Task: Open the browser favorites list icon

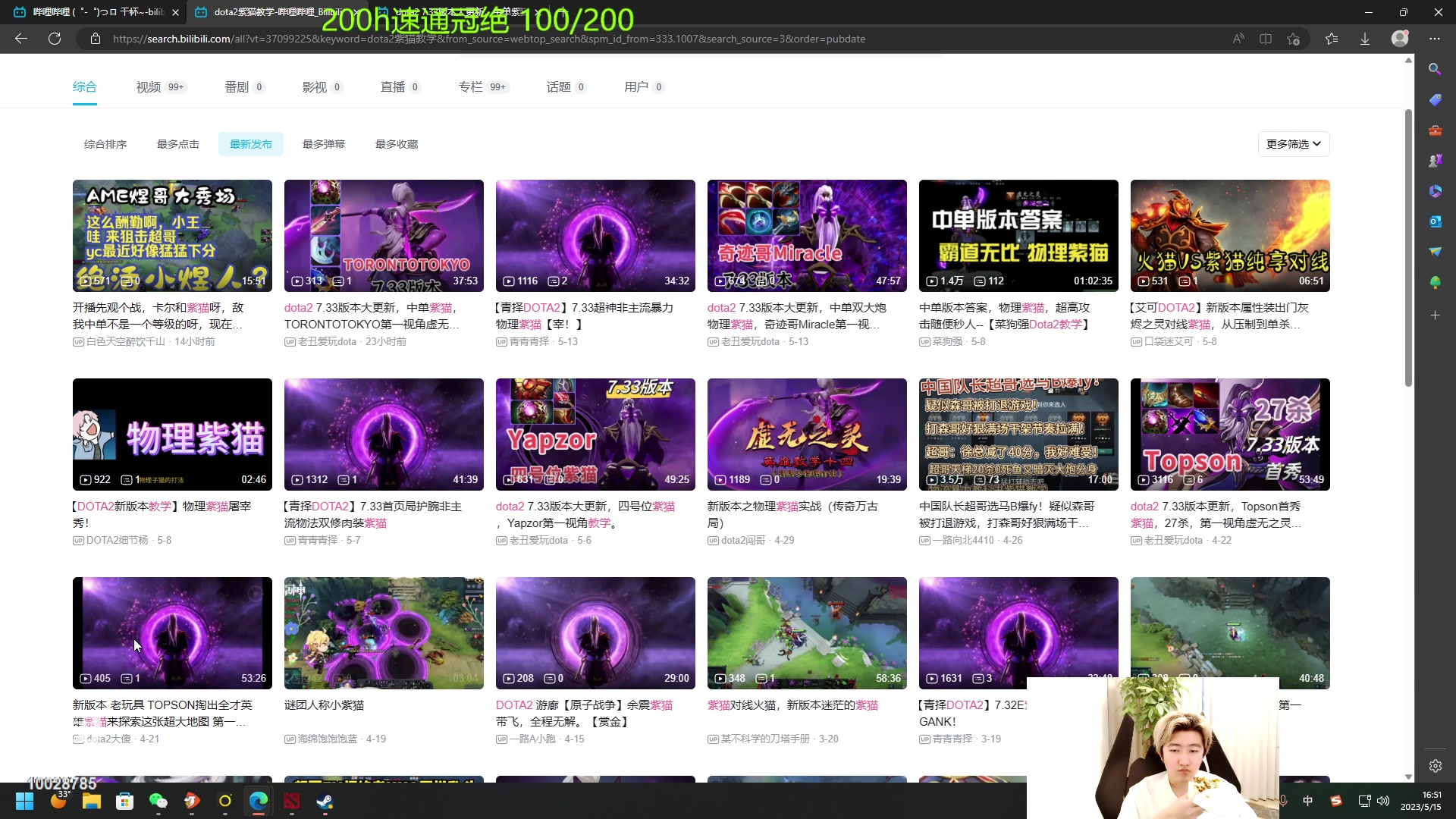Action: coord(1332,39)
